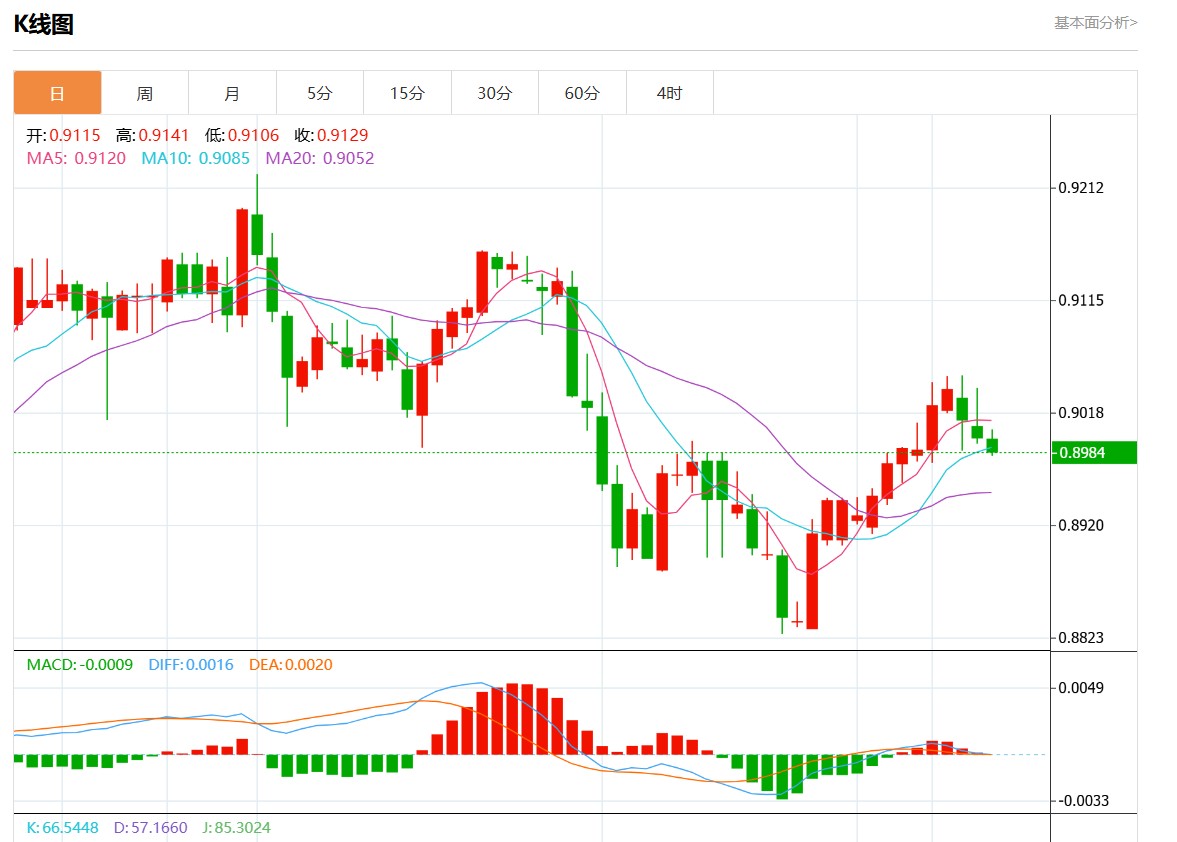
Task: Click the 0.8823 price axis label
Action: [1081, 638]
